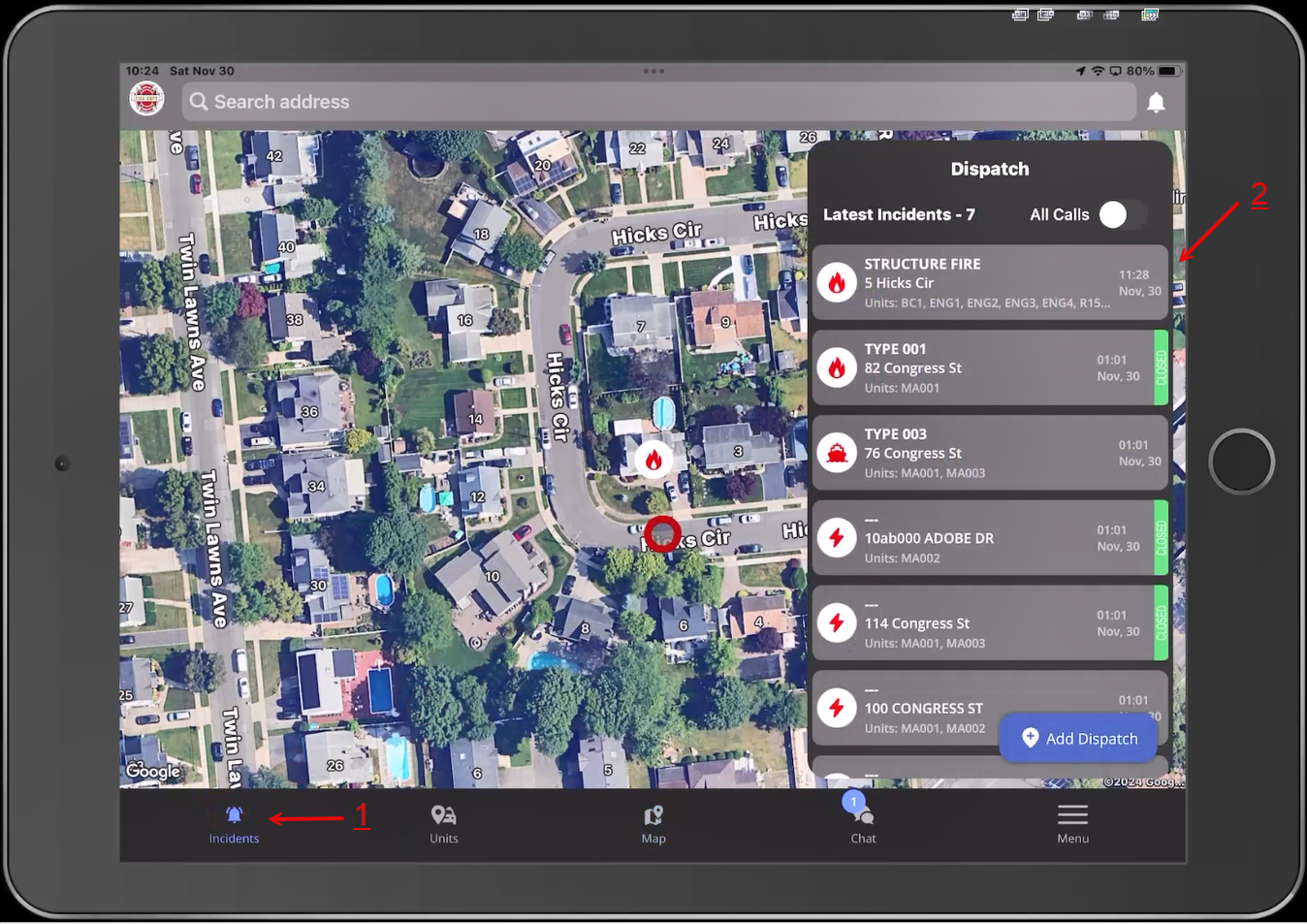Open the 100 CONGRESS ST incident

(x=989, y=709)
